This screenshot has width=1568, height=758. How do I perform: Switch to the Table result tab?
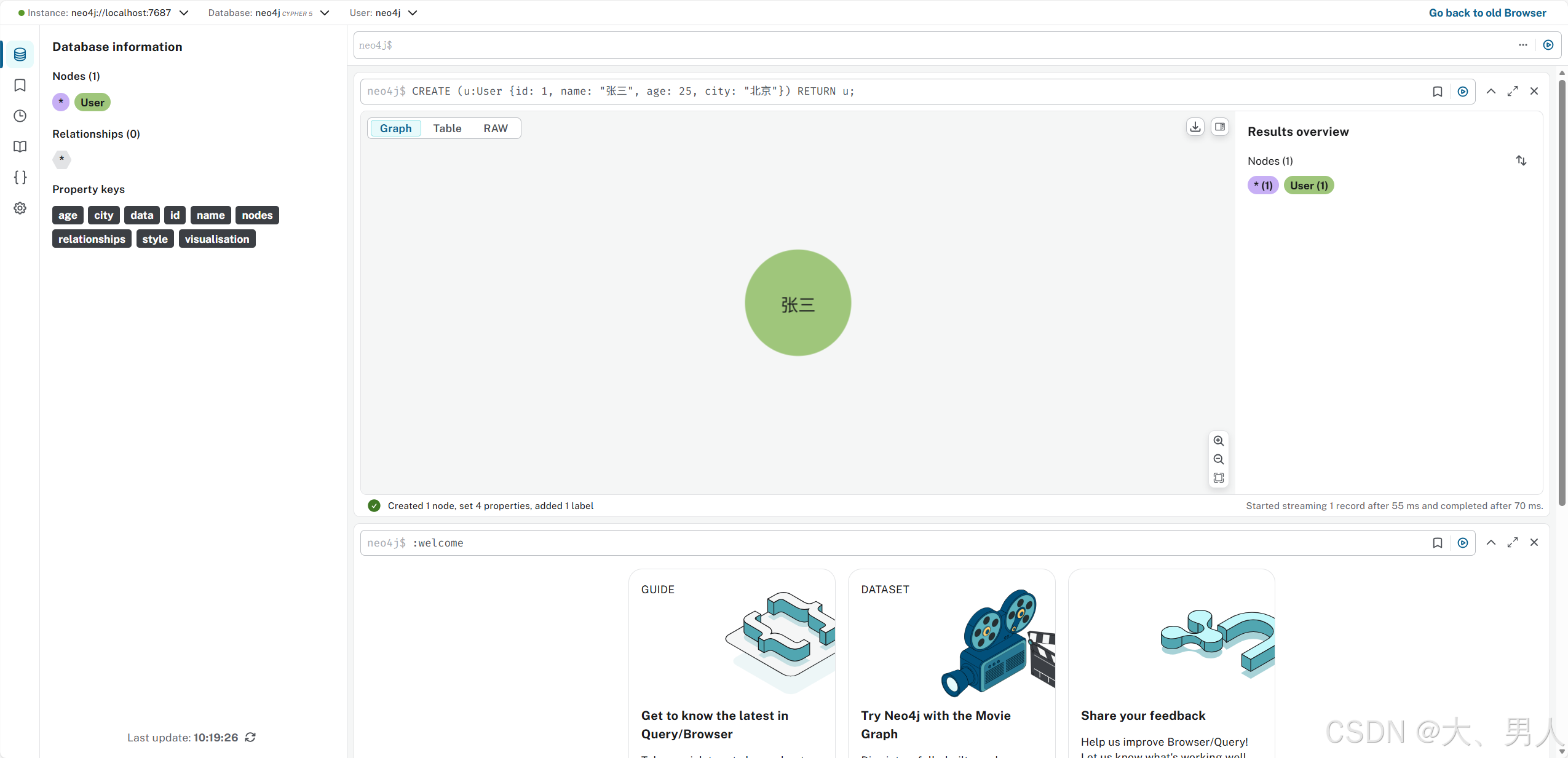pos(447,128)
